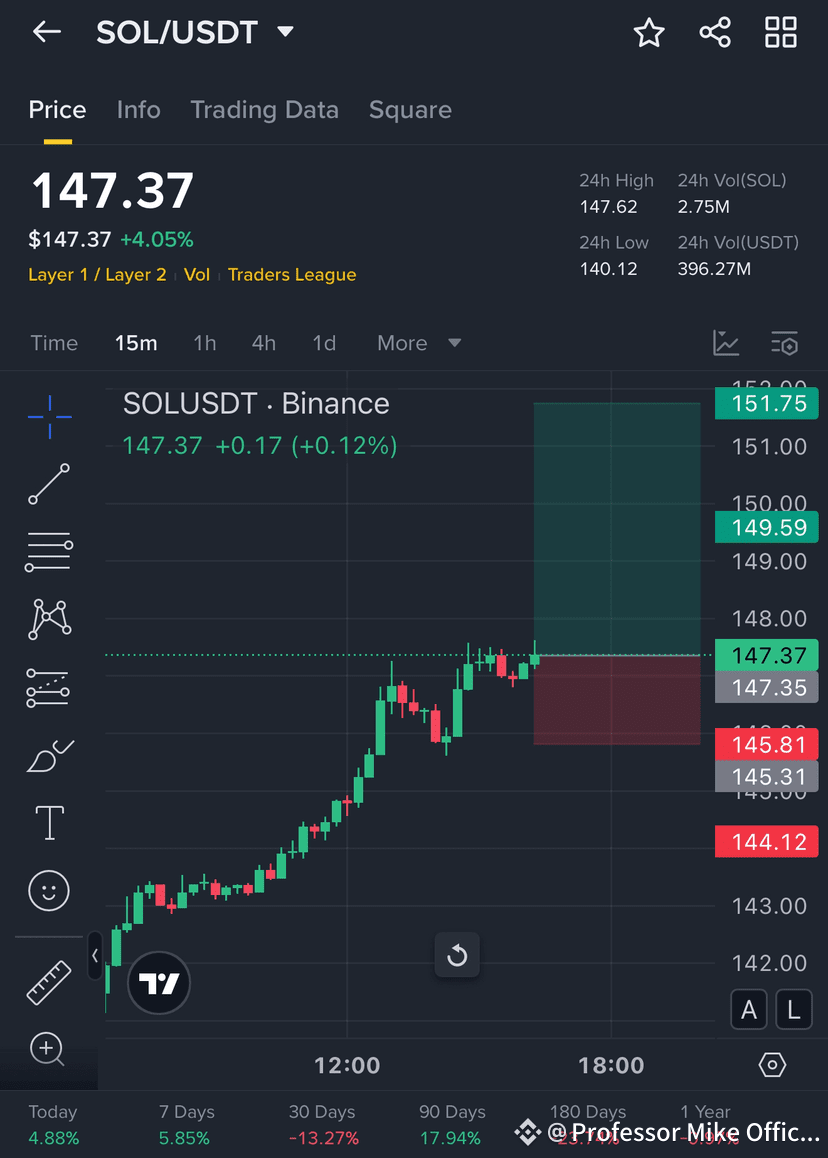This screenshot has height=1158, width=828.
Task: Open the four-square grid menu
Action: (780, 32)
